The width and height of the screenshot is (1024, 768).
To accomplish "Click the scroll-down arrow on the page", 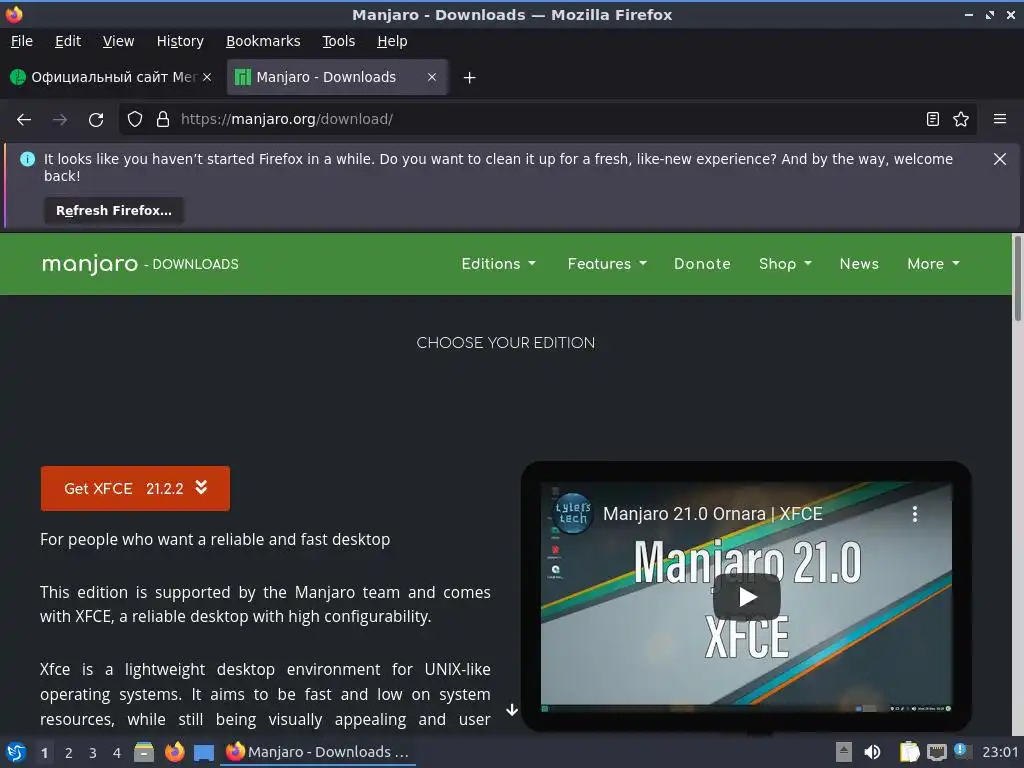I will pyautogui.click(x=512, y=710).
